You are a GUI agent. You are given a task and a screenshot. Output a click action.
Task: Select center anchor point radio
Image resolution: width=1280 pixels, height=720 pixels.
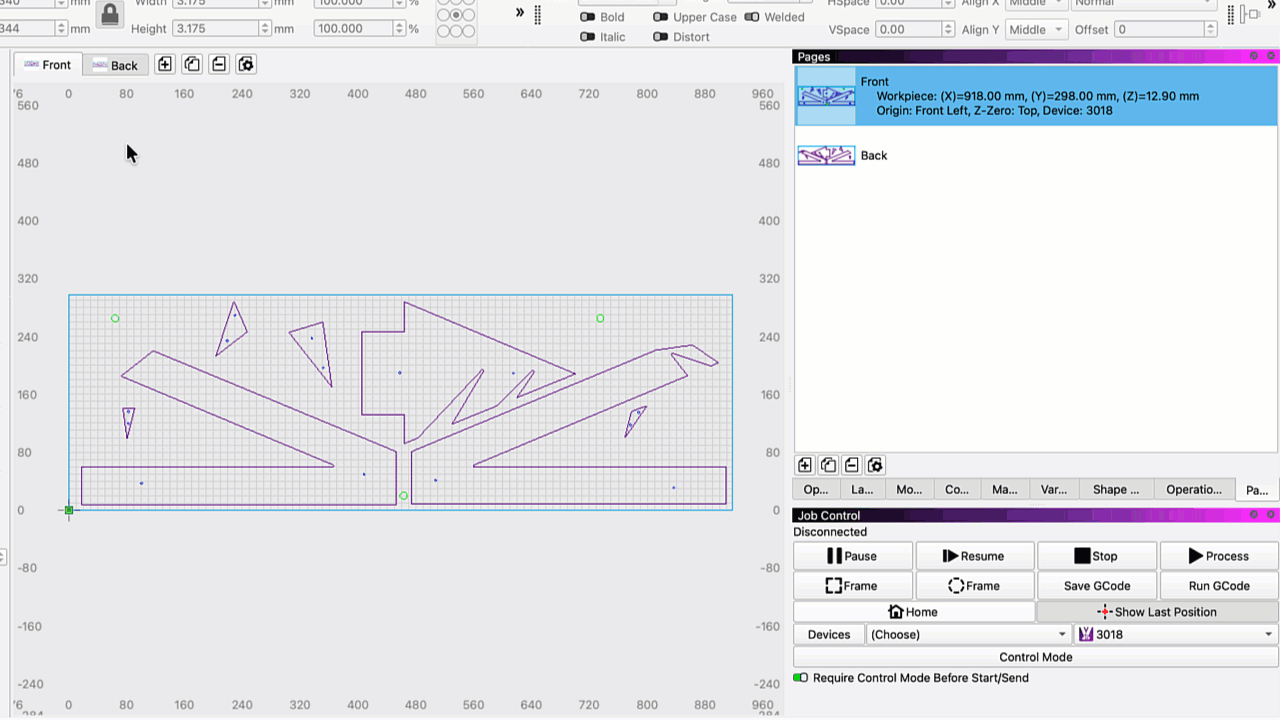pyautogui.click(x=456, y=15)
